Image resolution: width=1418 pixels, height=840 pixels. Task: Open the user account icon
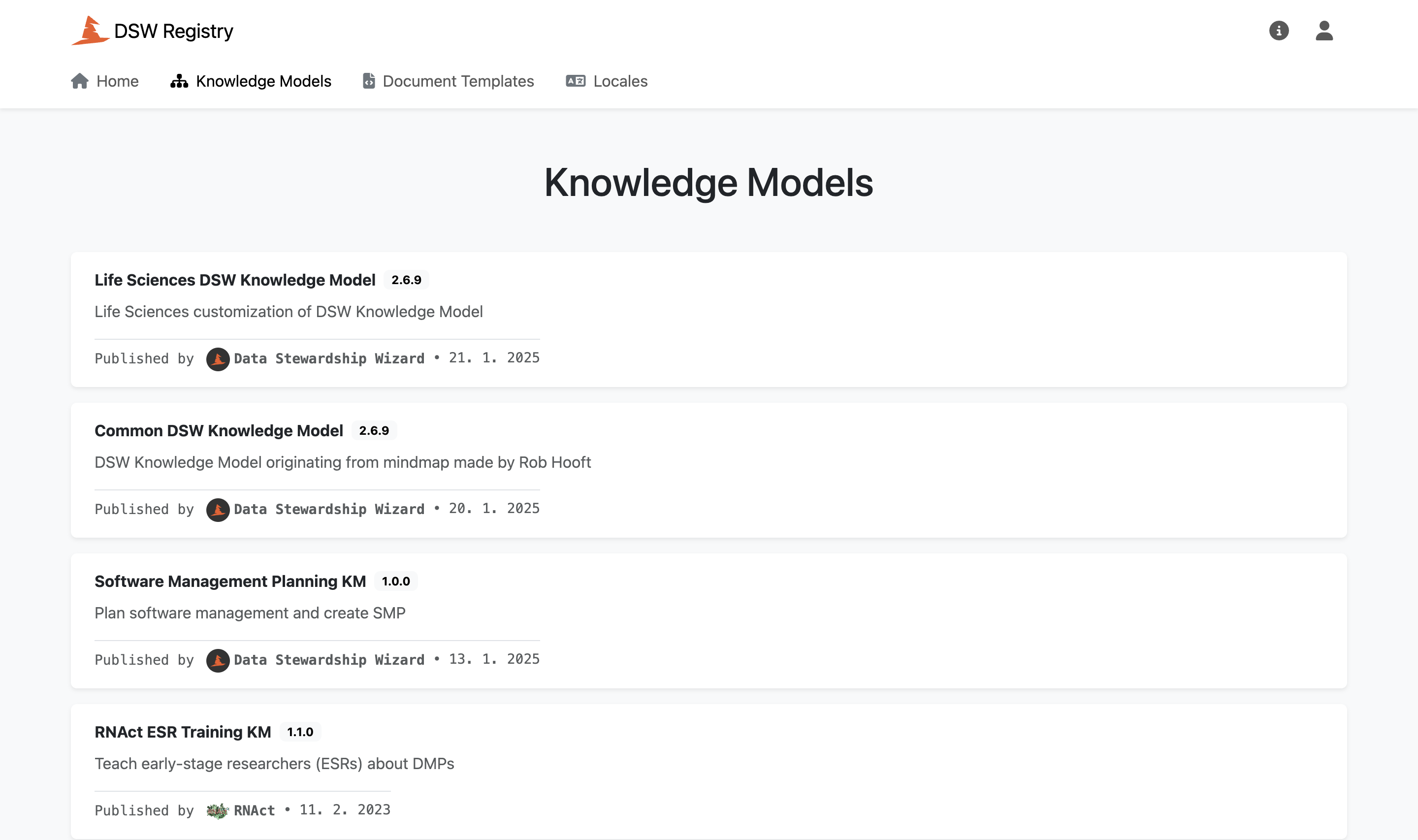click(1324, 31)
